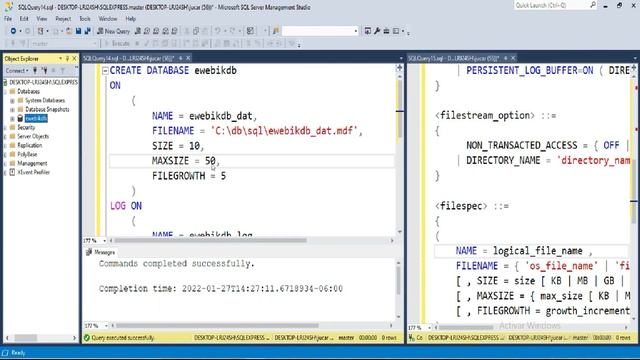
Task: Open the Messages pane zoom dropdown
Action: (x=106, y=326)
